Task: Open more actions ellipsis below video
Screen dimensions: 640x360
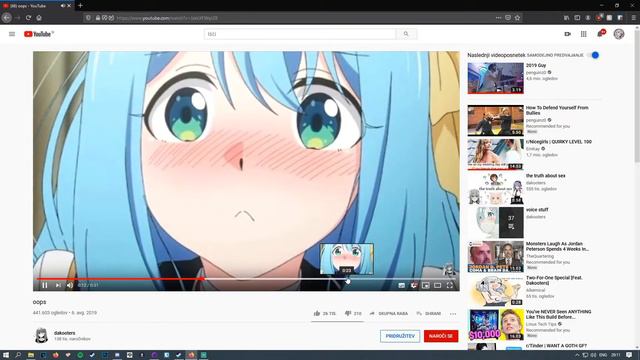Action: [453, 313]
